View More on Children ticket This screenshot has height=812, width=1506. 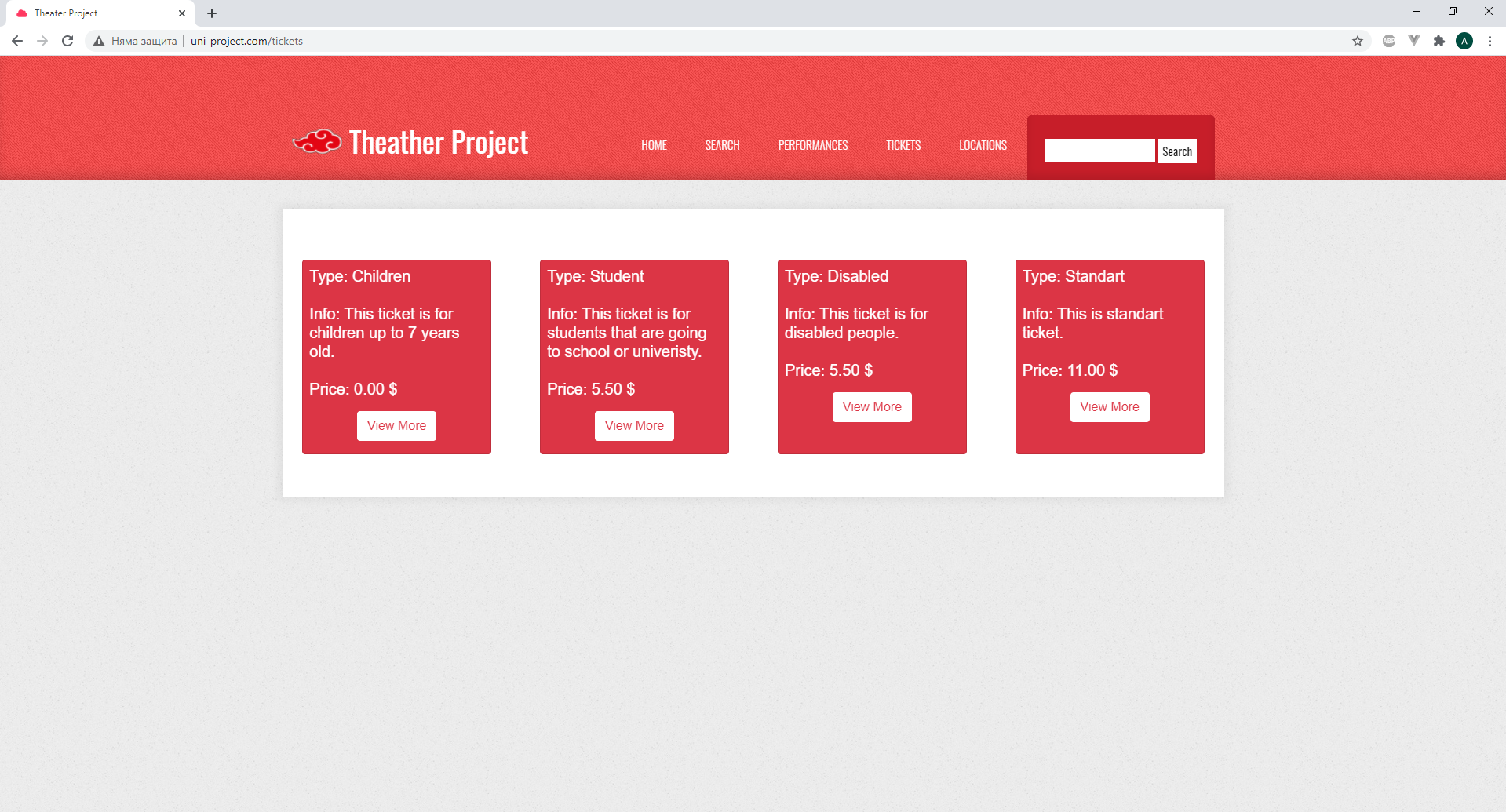click(396, 426)
